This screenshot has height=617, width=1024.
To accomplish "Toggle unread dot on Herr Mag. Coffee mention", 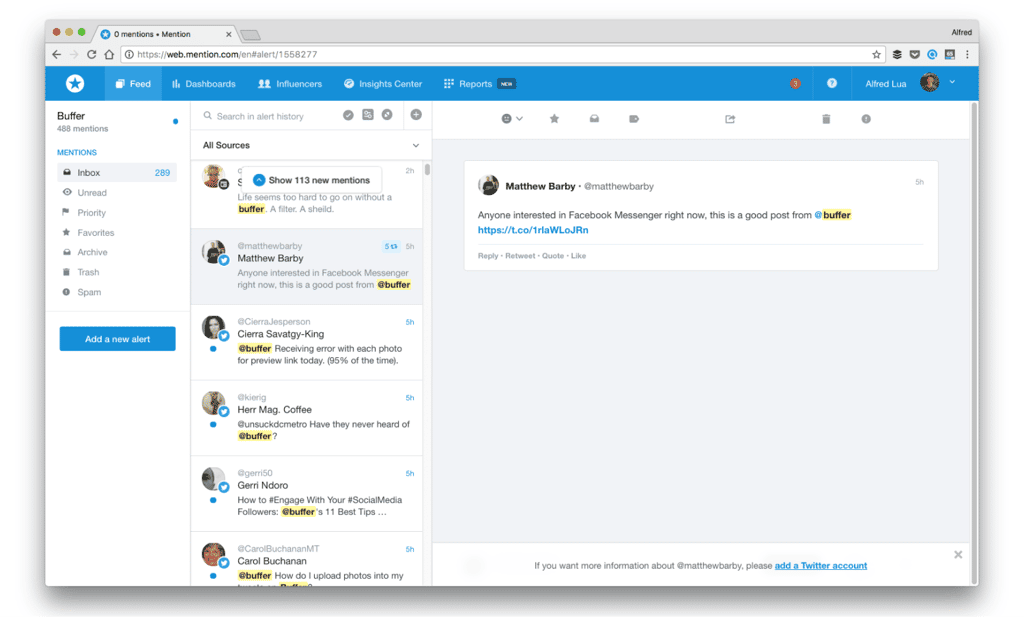I will tap(213, 424).
